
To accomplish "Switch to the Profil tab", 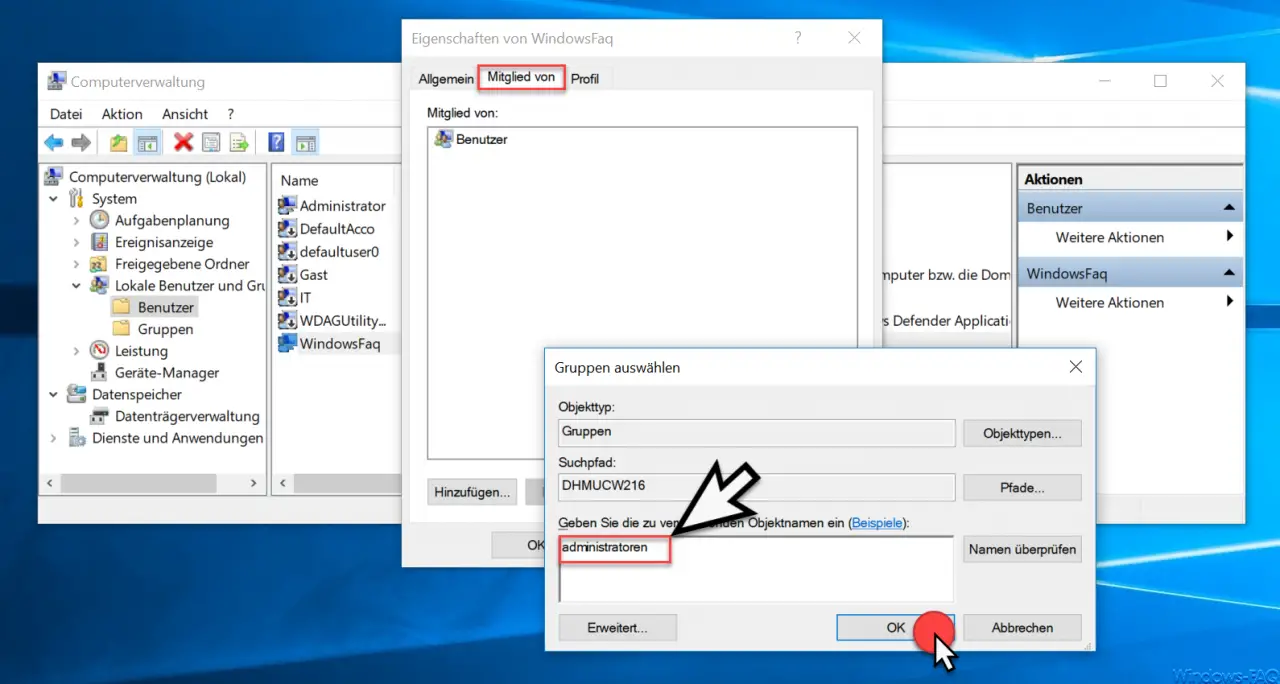I will (585, 78).
